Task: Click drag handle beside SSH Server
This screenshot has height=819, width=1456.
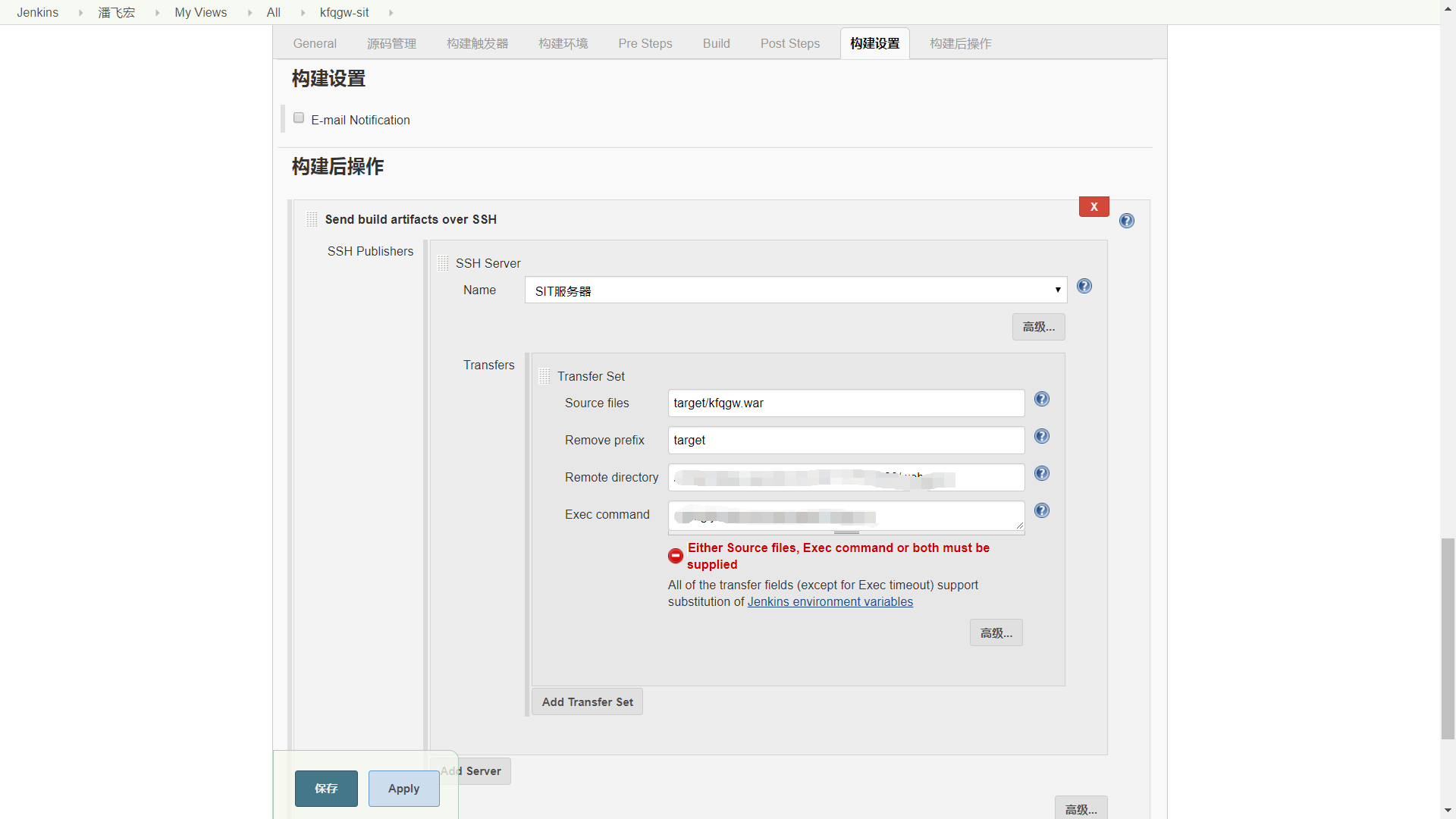Action: pyautogui.click(x=444, y=263)
